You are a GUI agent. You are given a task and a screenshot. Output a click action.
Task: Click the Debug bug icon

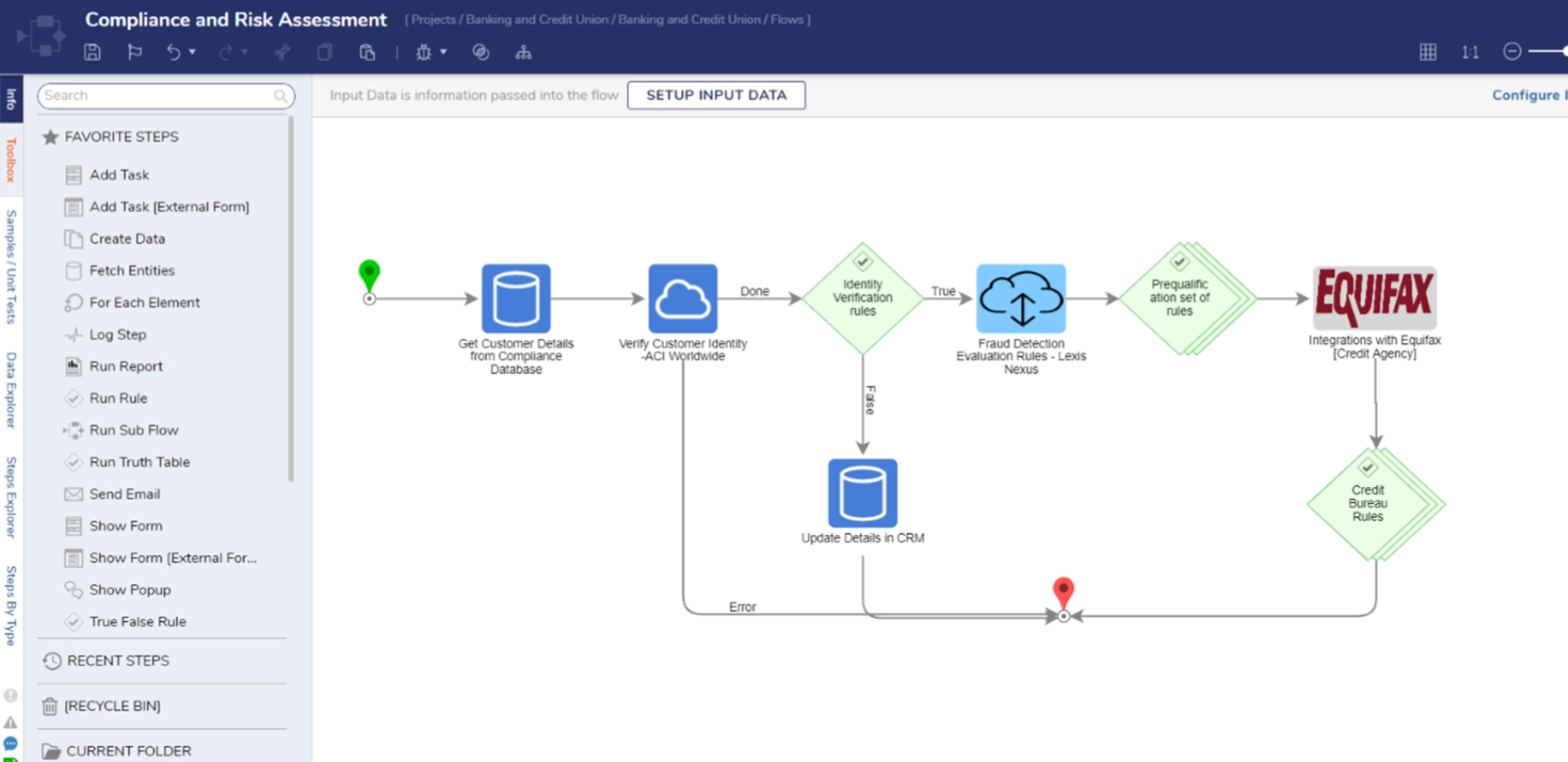click(424, 52)
